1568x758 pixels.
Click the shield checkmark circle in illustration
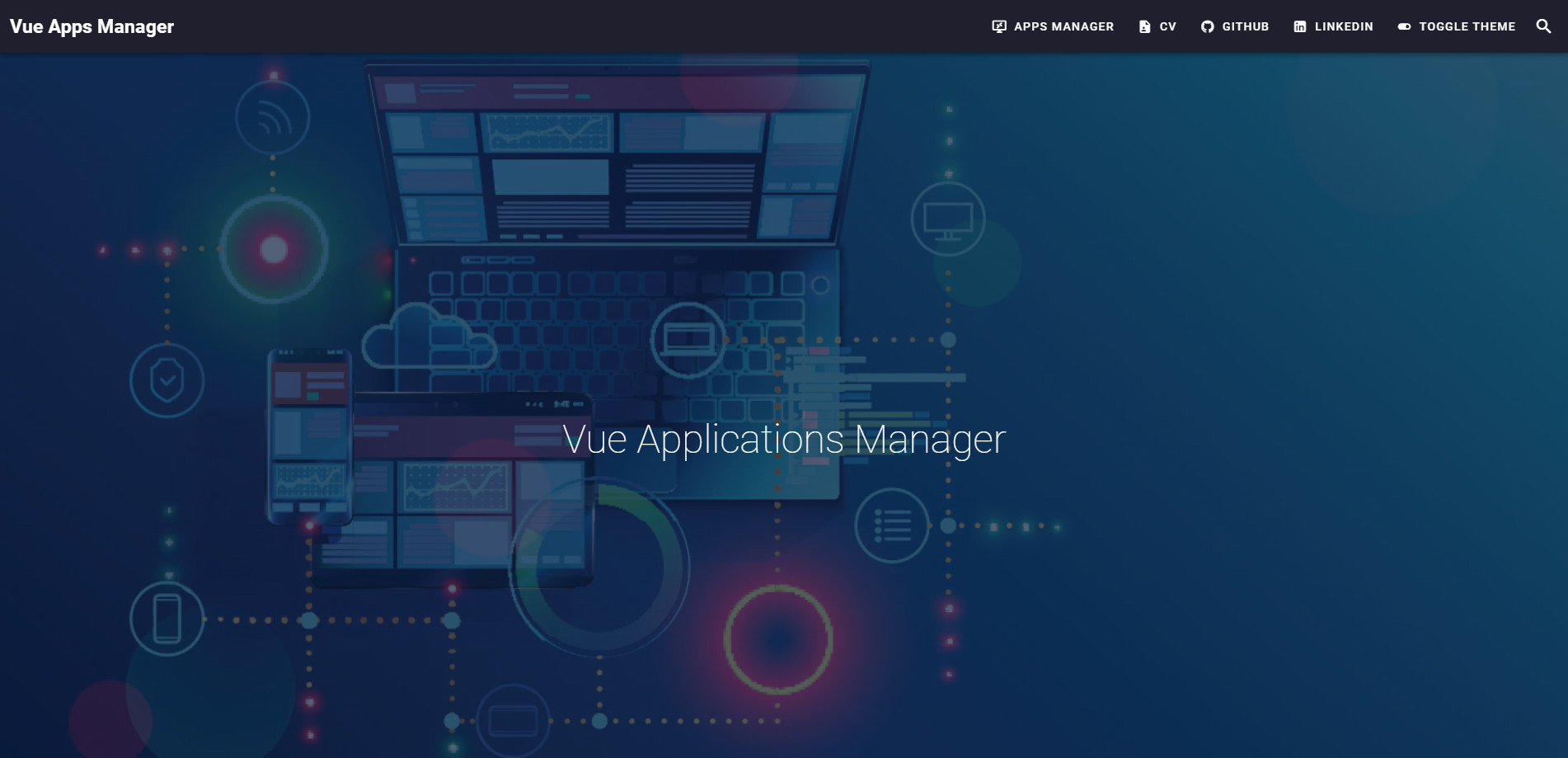coord(167,381)
